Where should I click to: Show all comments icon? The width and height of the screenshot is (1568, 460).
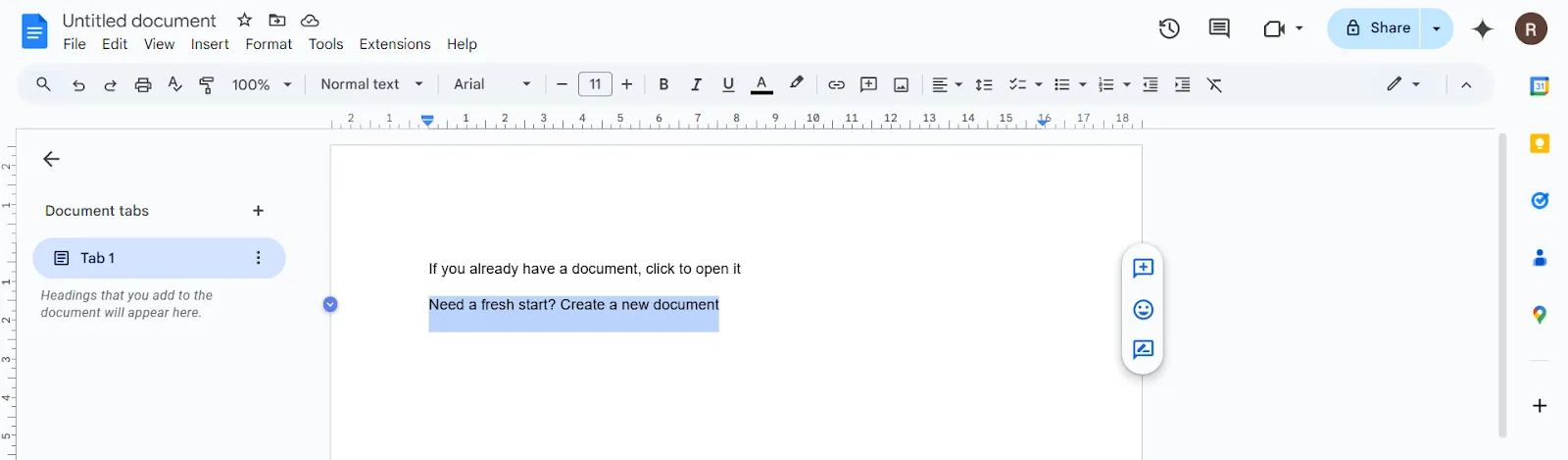(x=1219, y=28)
